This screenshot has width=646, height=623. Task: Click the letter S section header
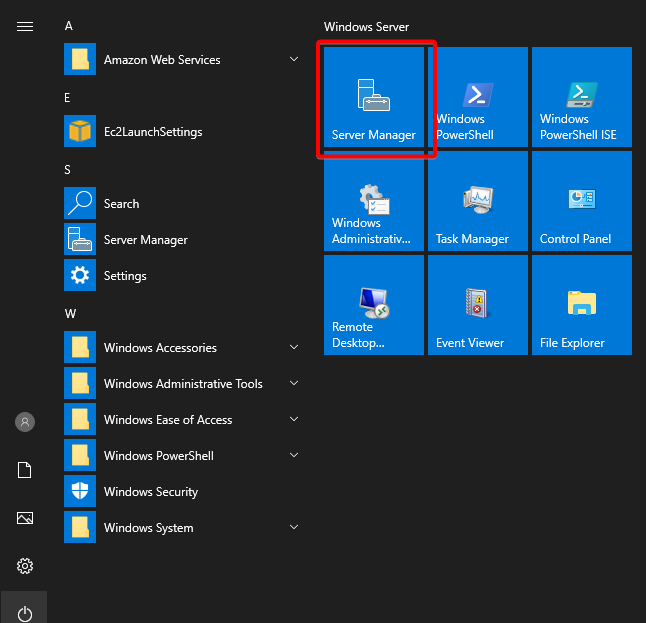coord(68,170)
